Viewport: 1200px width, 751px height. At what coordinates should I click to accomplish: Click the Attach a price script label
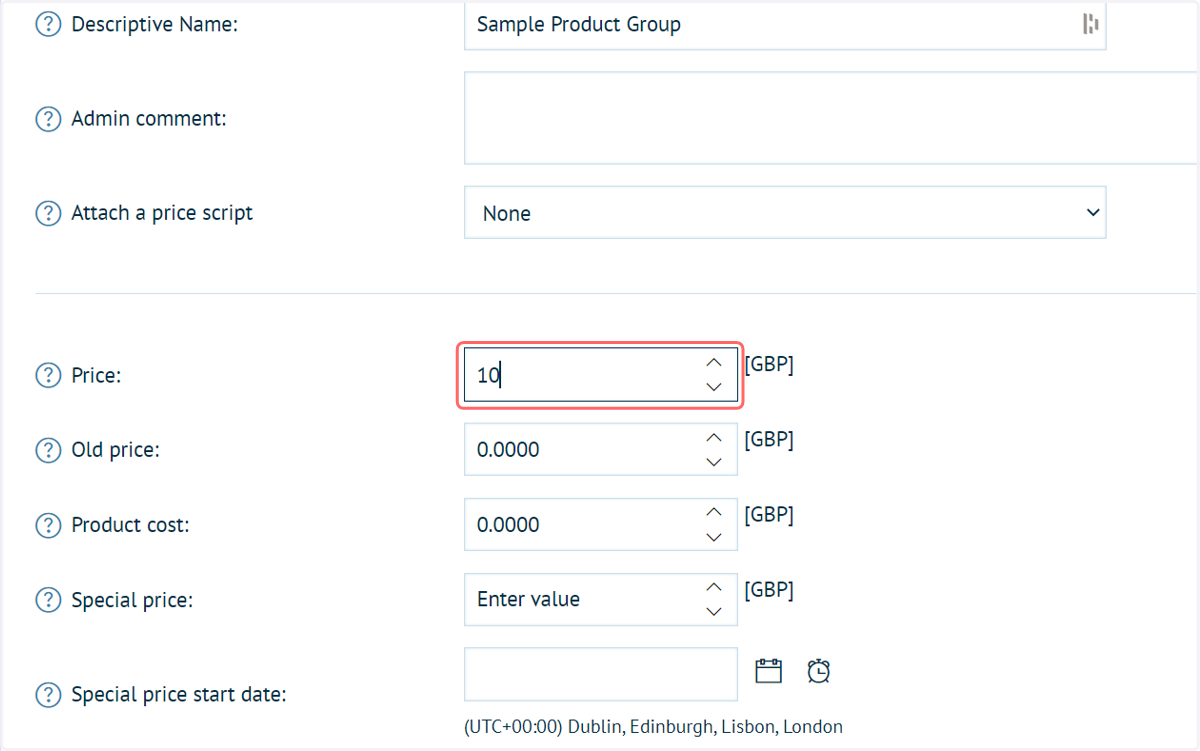162,213
